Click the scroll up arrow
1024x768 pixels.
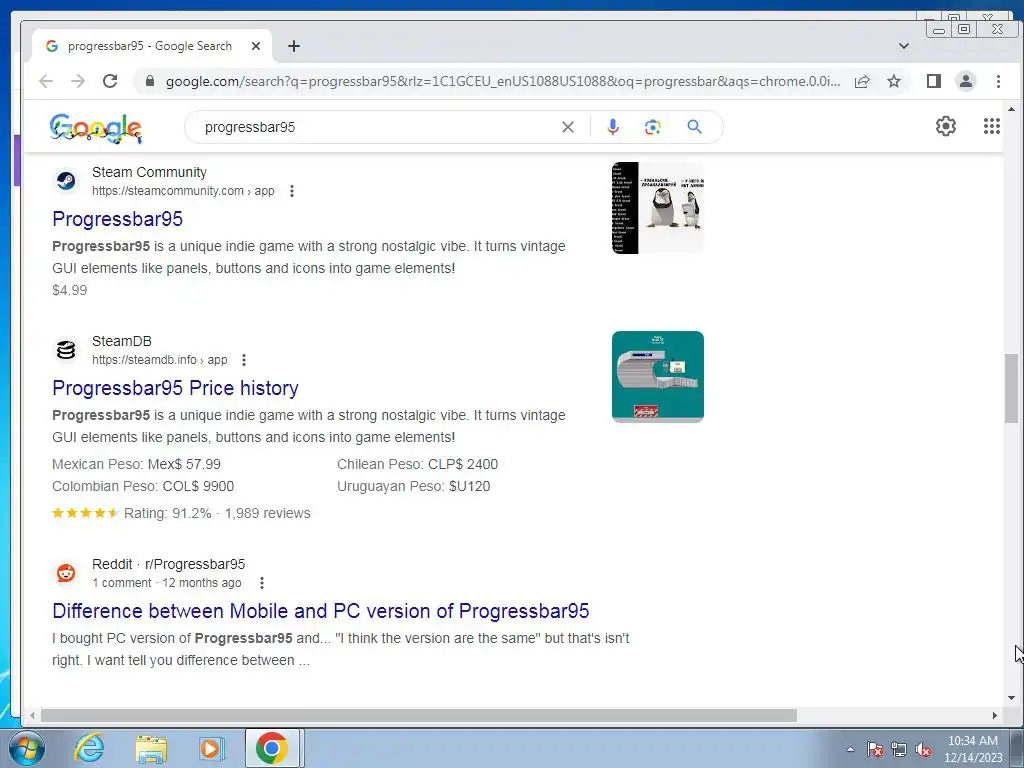tap(1012, 109)
